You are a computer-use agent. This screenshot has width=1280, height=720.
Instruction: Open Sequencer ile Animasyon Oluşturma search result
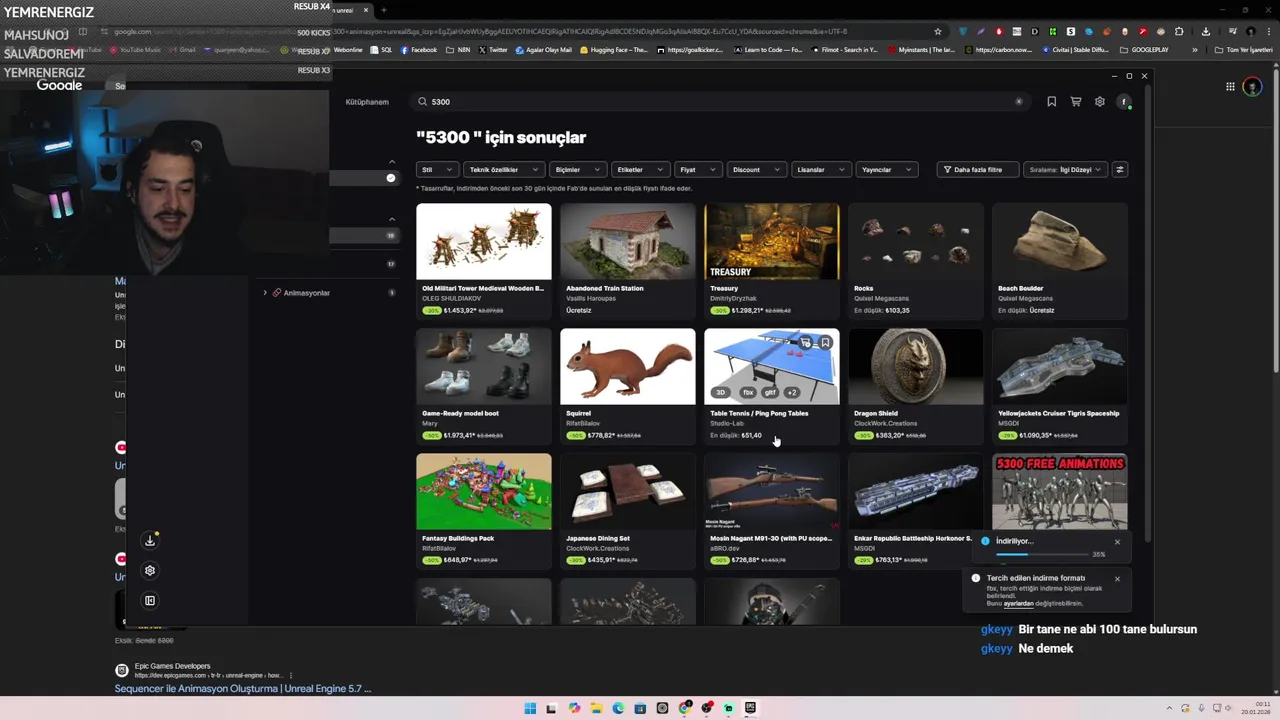click(x=243, y=689)
